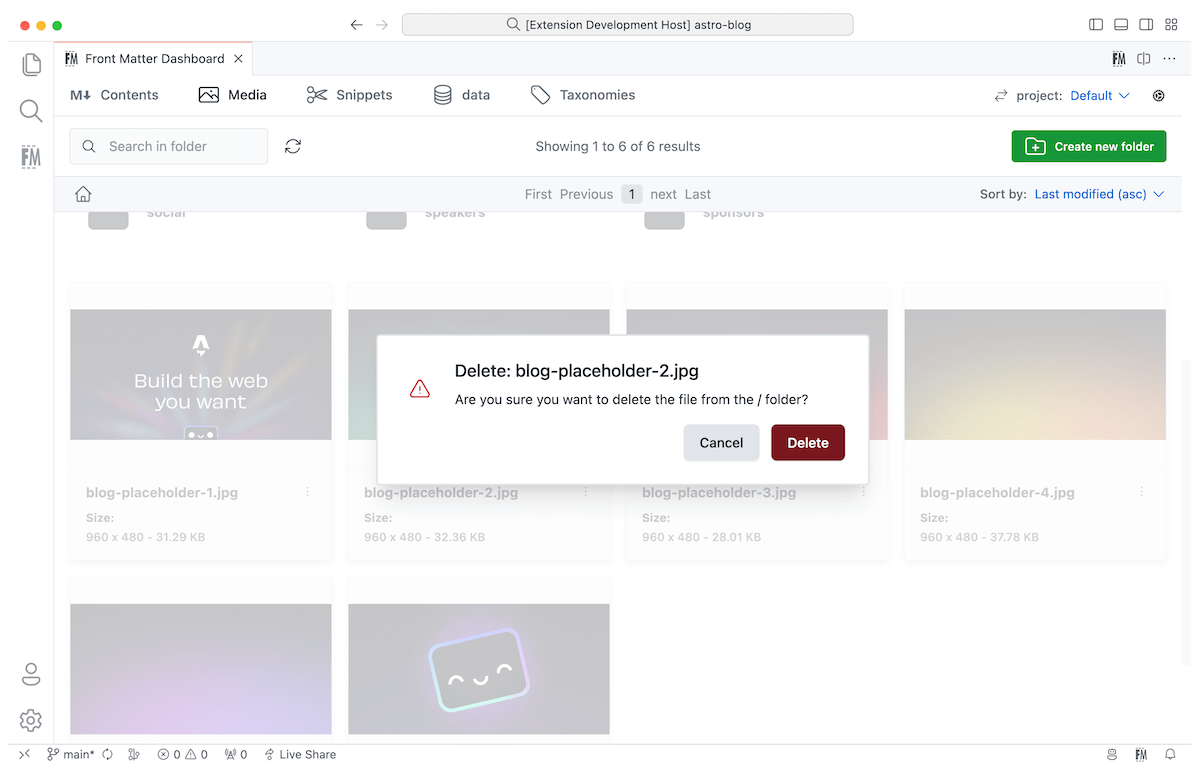Viewport: 1200px width, 773px height.
Task: Toggle the secondary sidebar visibility
Action: pyautogui.click(x=1146, y=24)
